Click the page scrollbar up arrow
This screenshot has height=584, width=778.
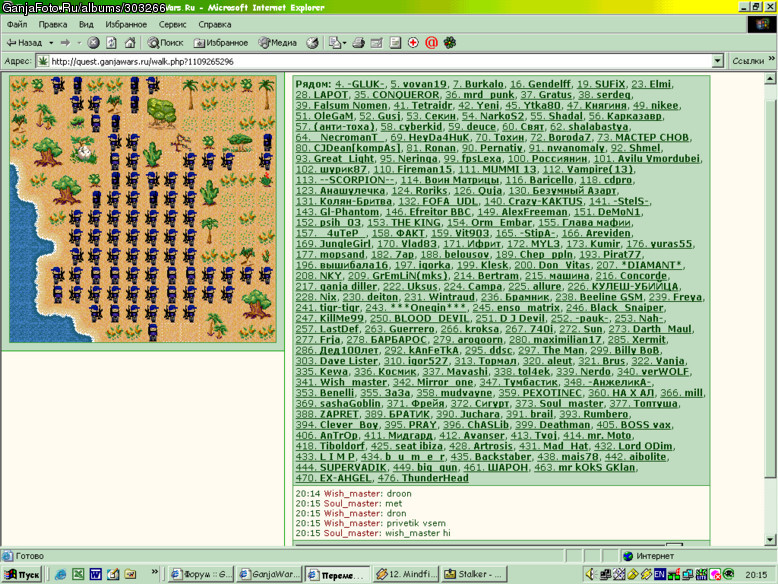[770, 78]
